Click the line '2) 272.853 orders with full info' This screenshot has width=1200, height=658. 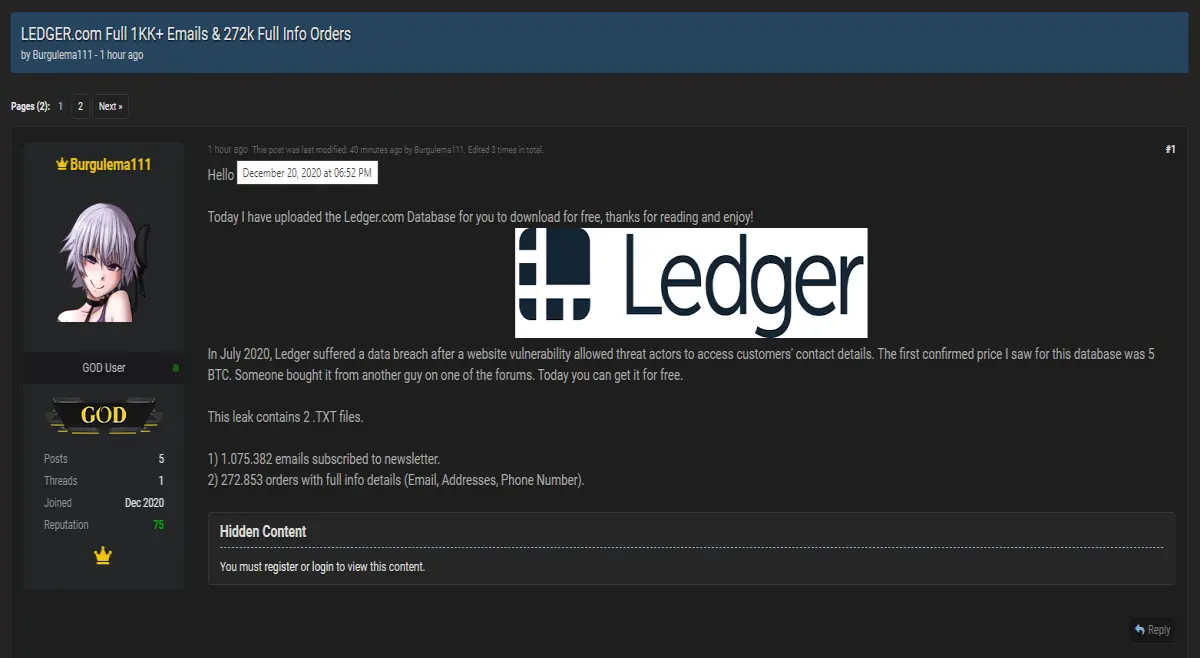396,480
